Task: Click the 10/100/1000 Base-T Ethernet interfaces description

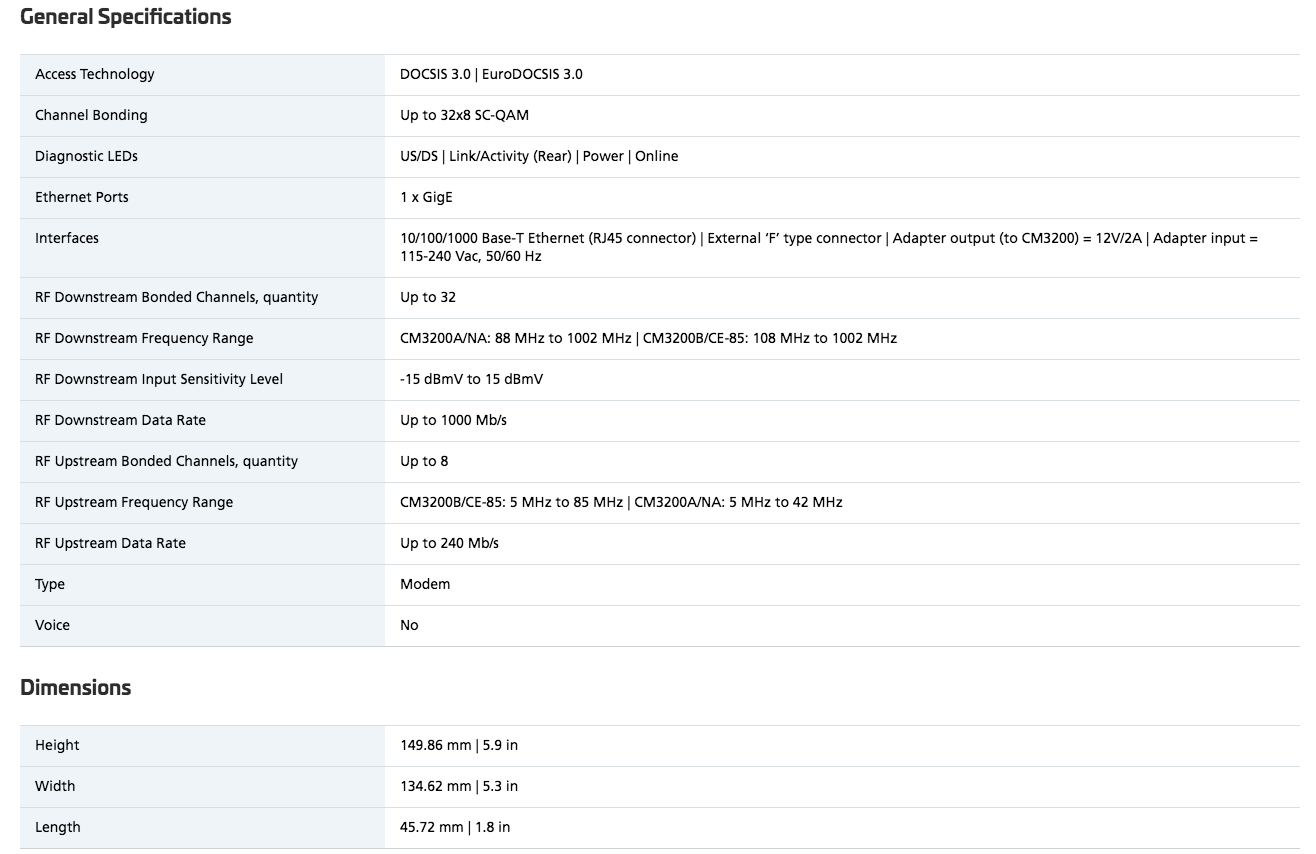Action: (x=829, y=247)
